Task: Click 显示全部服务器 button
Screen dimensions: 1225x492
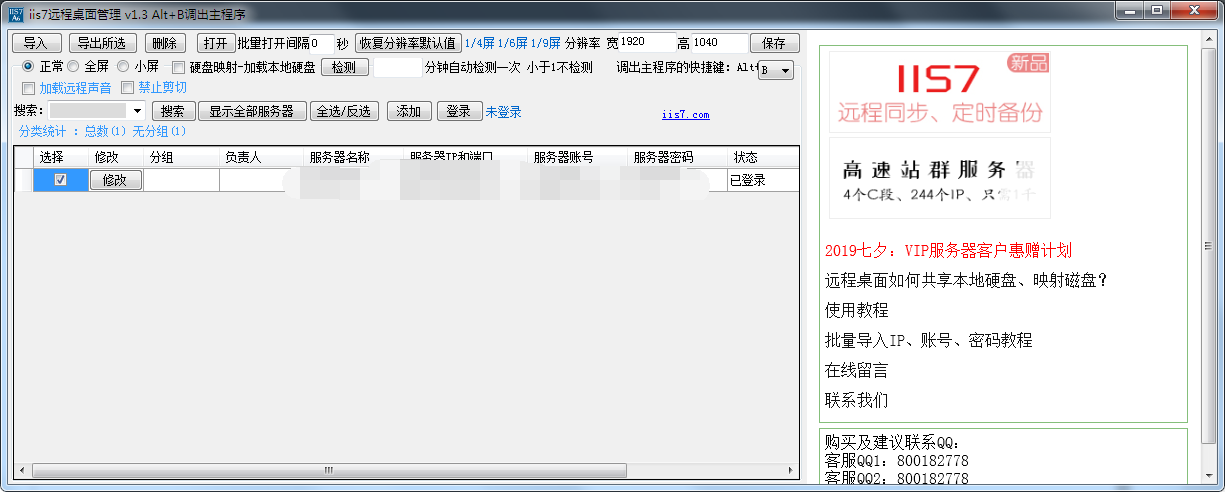Action: point(251,111)
